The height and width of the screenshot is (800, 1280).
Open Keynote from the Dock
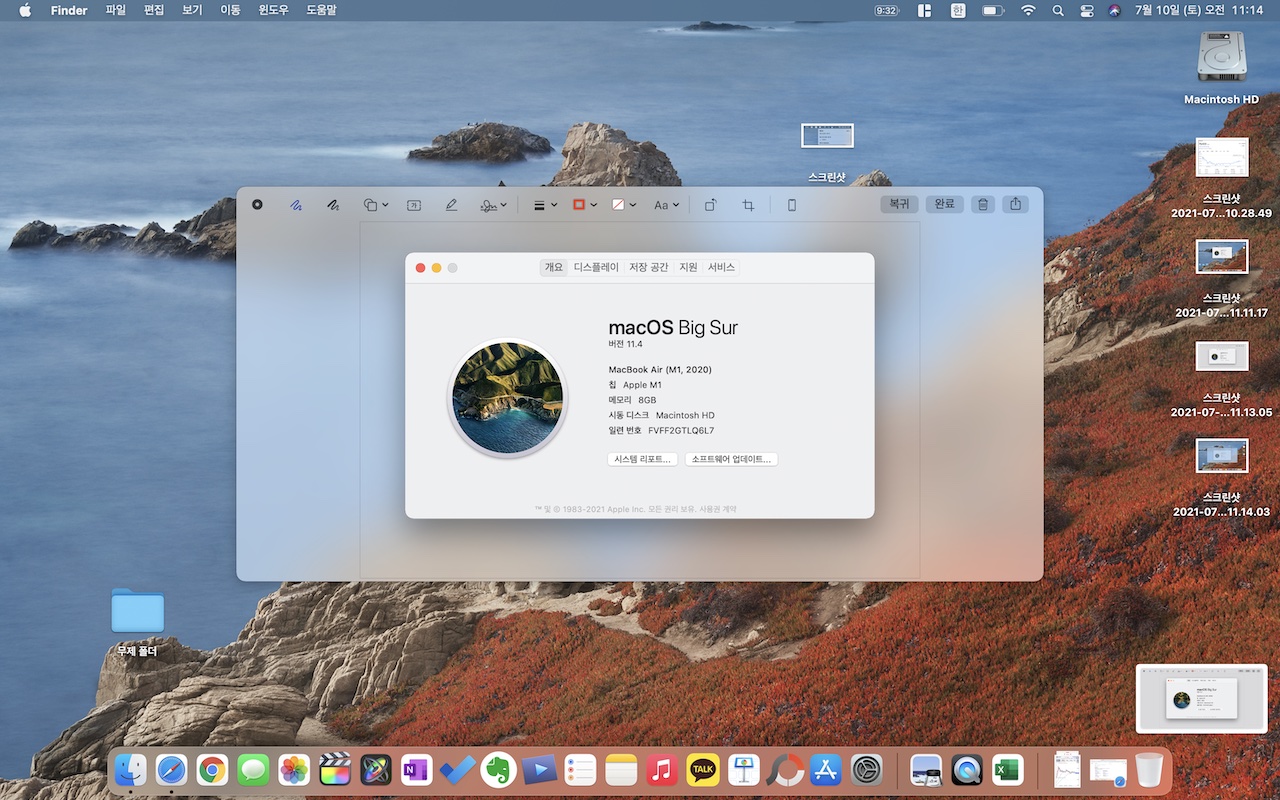tap(744, 770)
